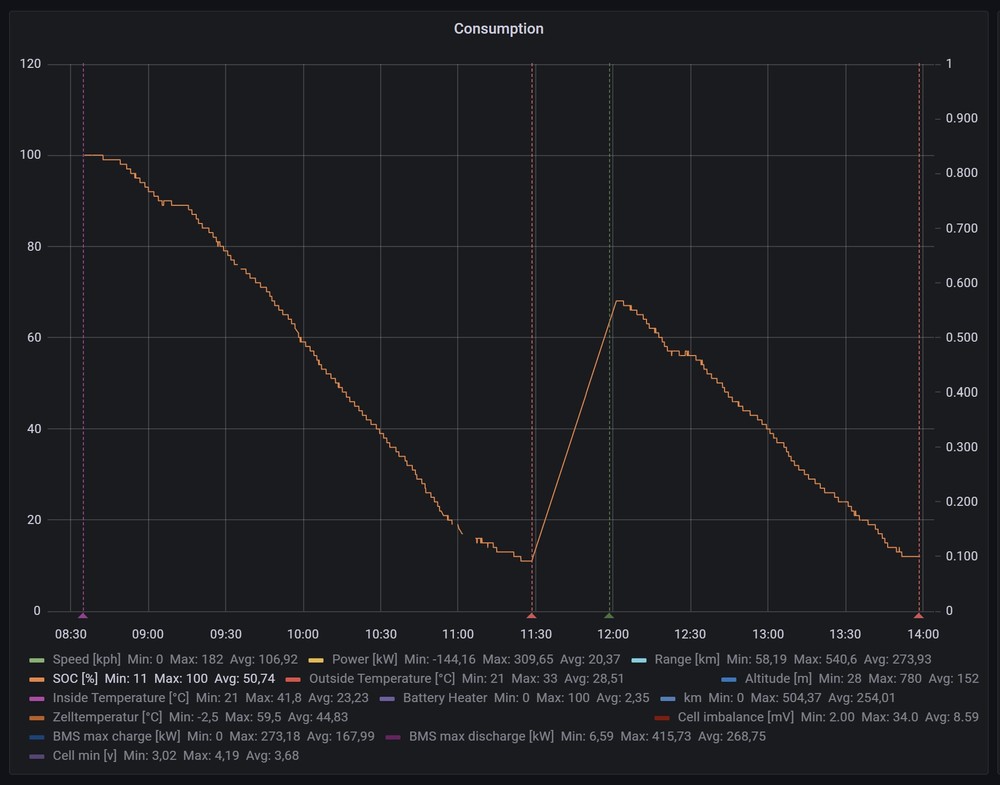This screenshot has width=1000, height=785.
Task: Open the Cell imbalance [mV] color swatch
Action: tap(662, 717)
